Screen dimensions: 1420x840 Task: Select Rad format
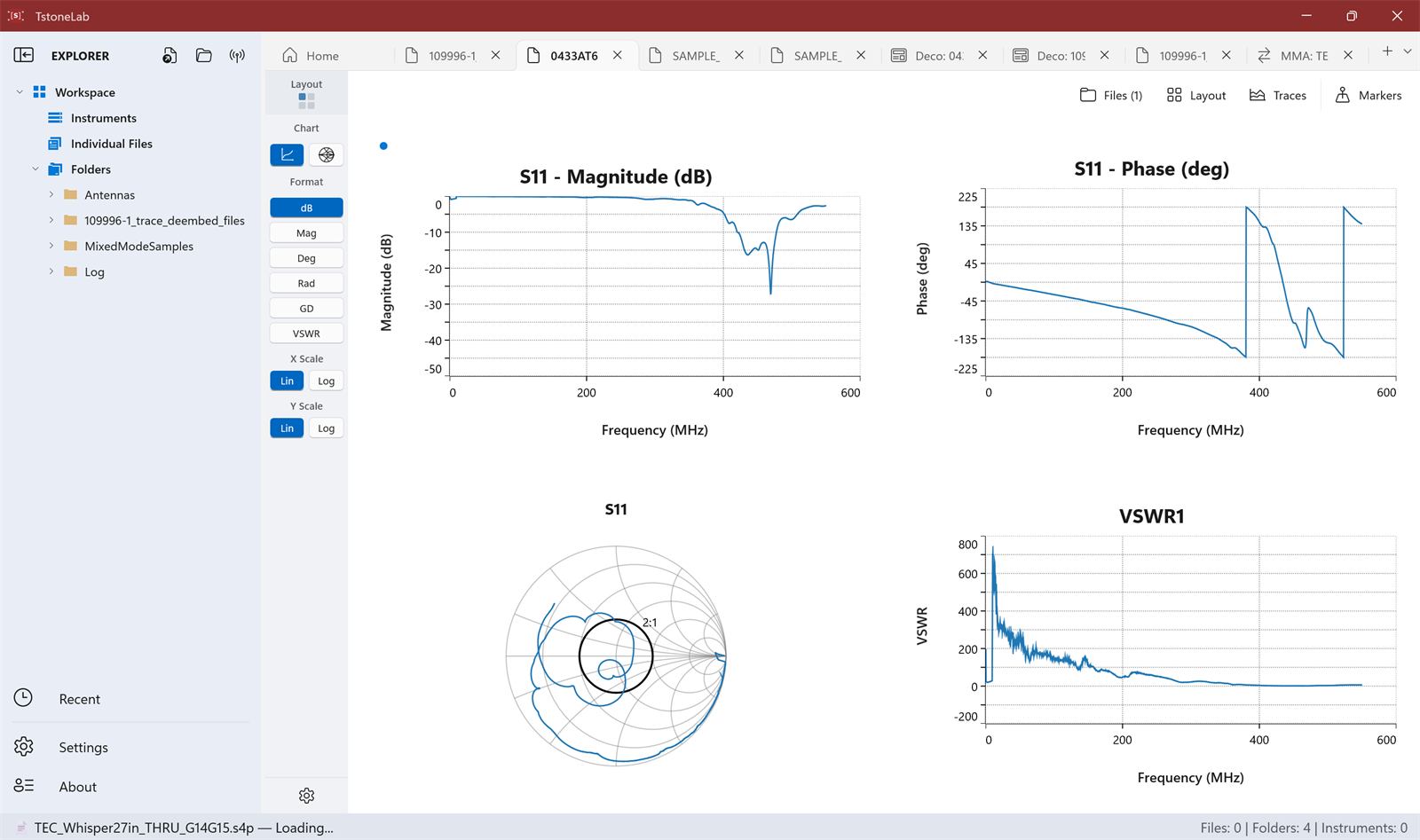click(x=306, y=283)
